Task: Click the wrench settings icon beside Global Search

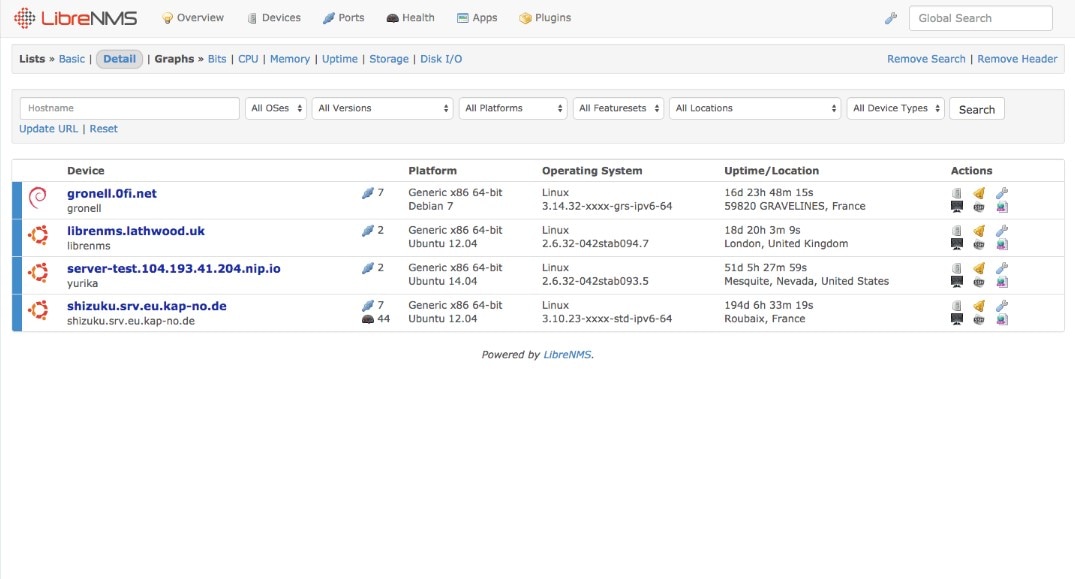Action: click(891, 18)
